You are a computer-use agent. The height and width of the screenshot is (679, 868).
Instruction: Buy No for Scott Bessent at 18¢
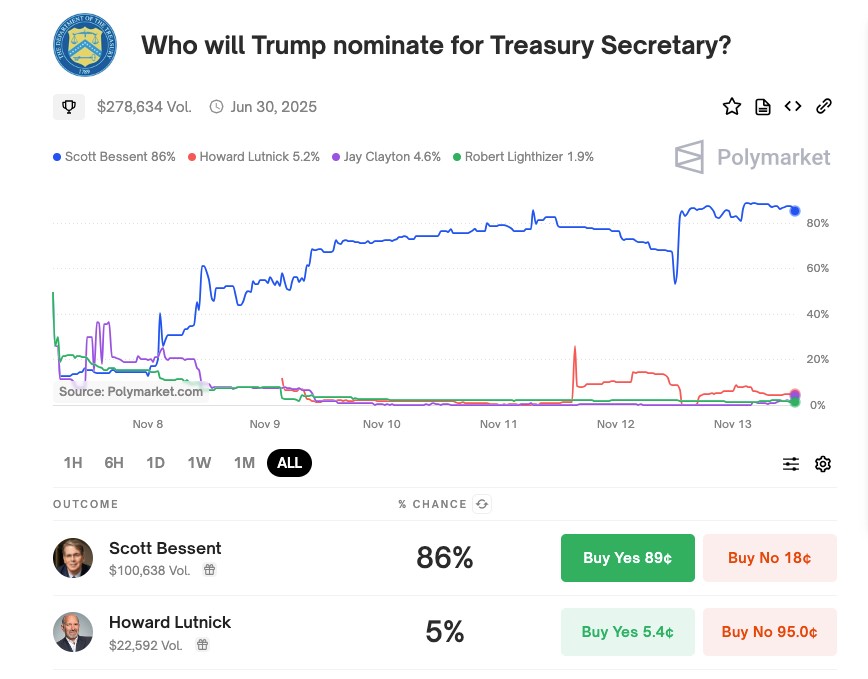[769, 558]
